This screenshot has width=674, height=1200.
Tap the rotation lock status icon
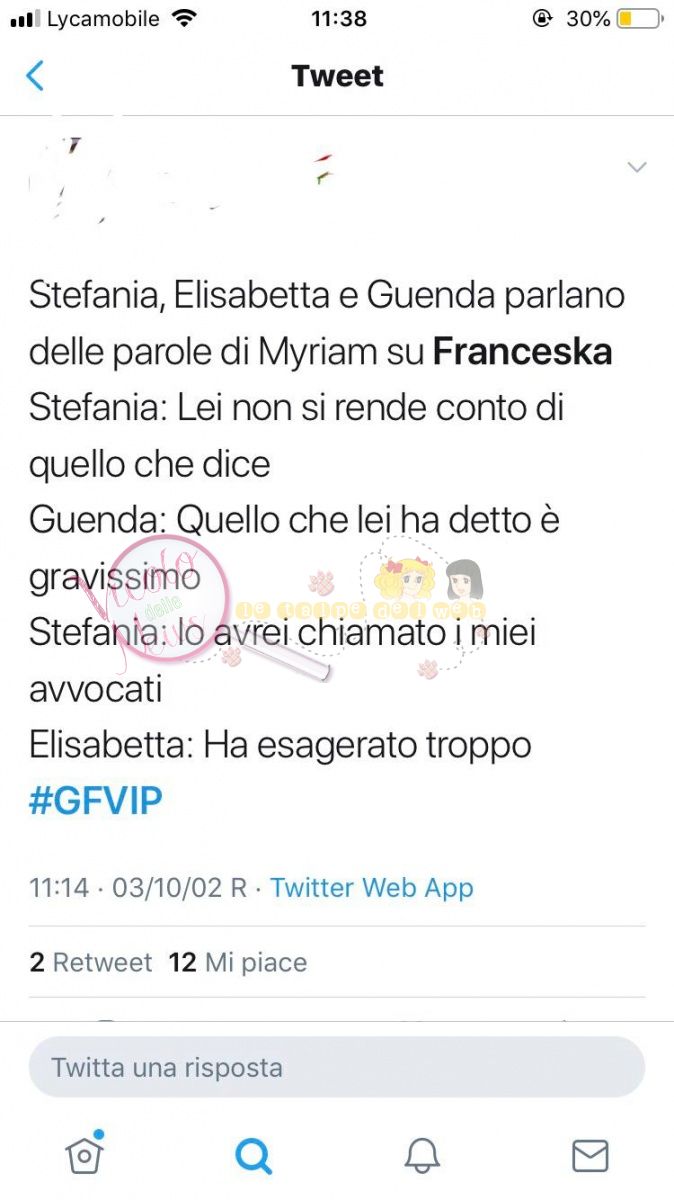pos(543,18)
